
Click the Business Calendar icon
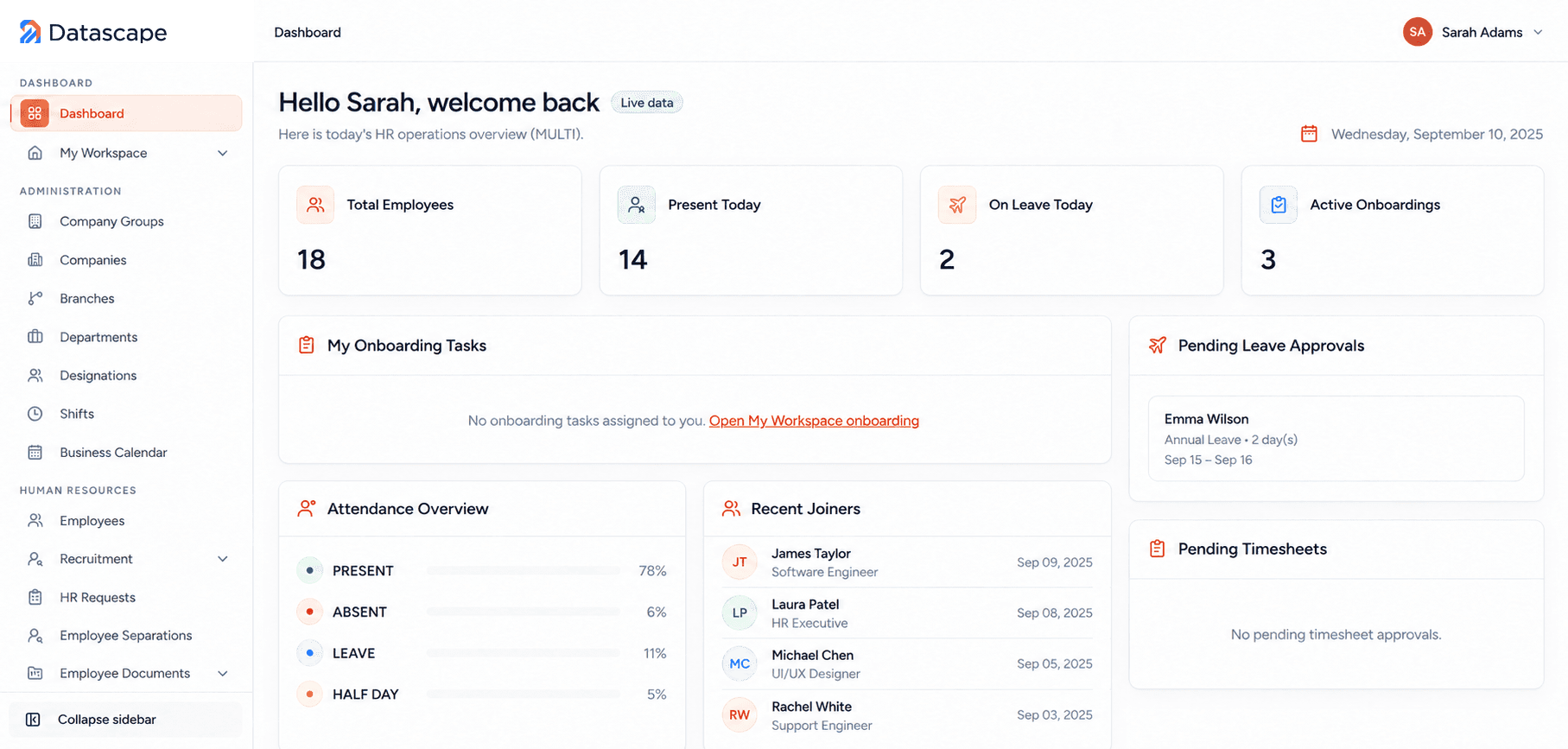35,452
